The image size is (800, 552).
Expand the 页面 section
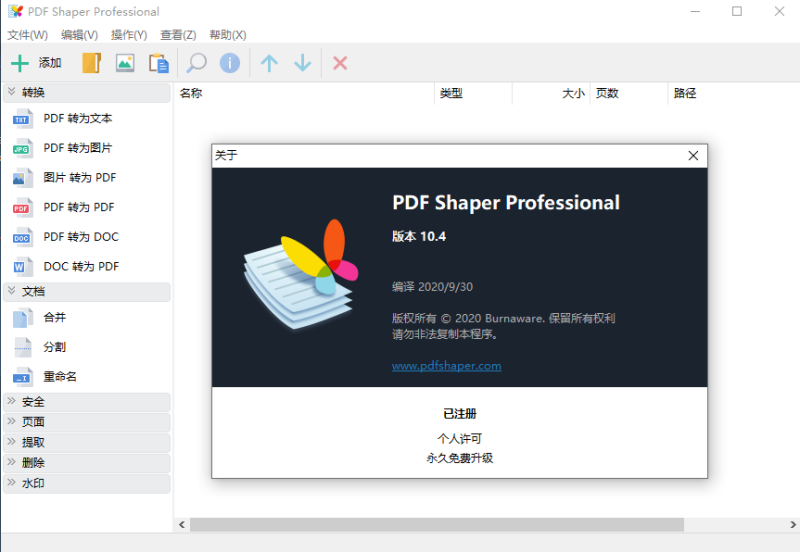(87, 422)
